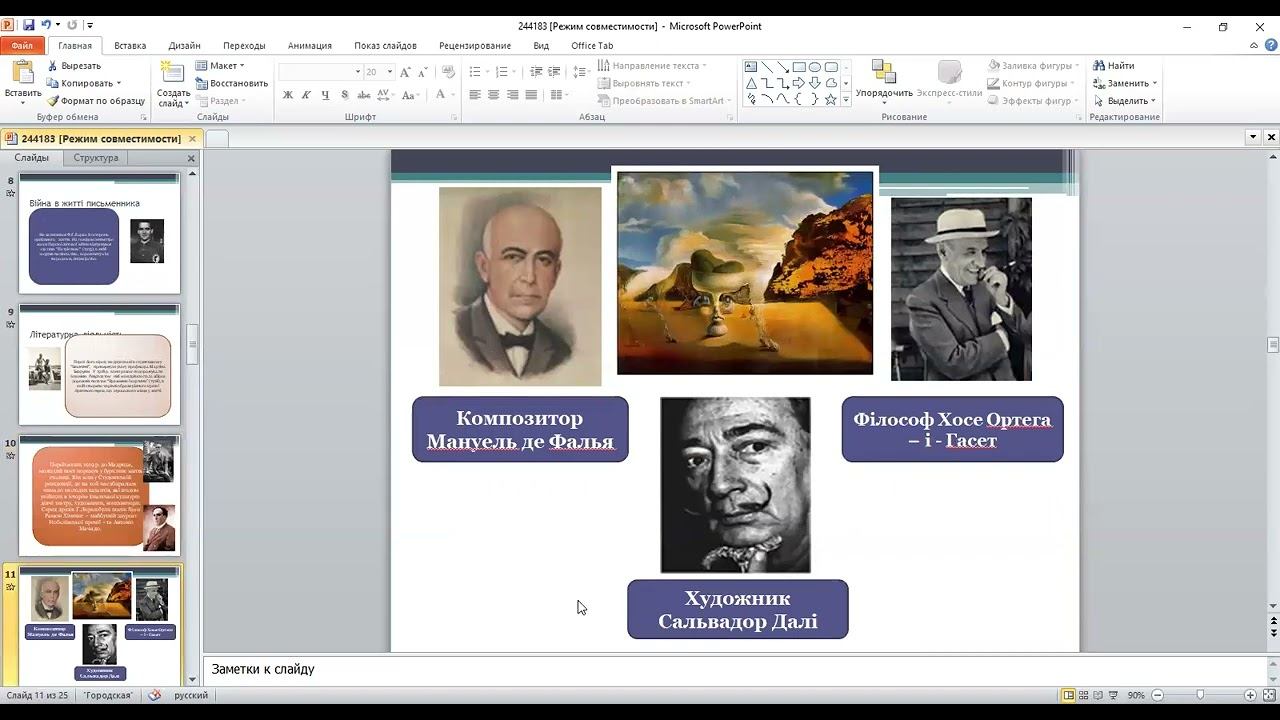Select slide 10 thumbnail
The height and width of the screenshot is (720, 1280).
tap(99, 495)
